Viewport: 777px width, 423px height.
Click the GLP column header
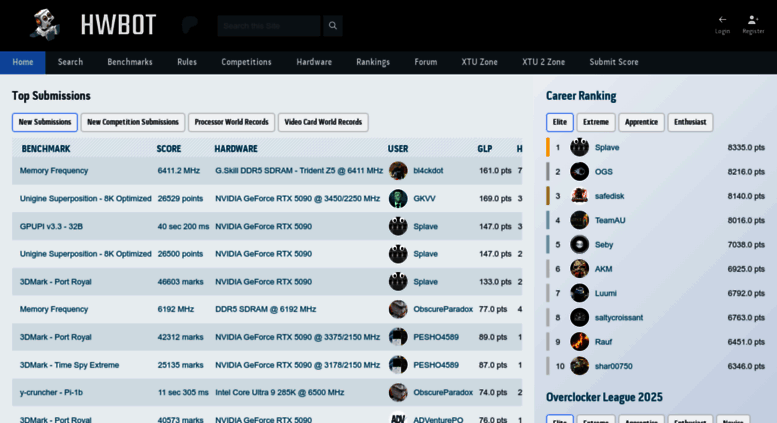[x=485, y=149]
